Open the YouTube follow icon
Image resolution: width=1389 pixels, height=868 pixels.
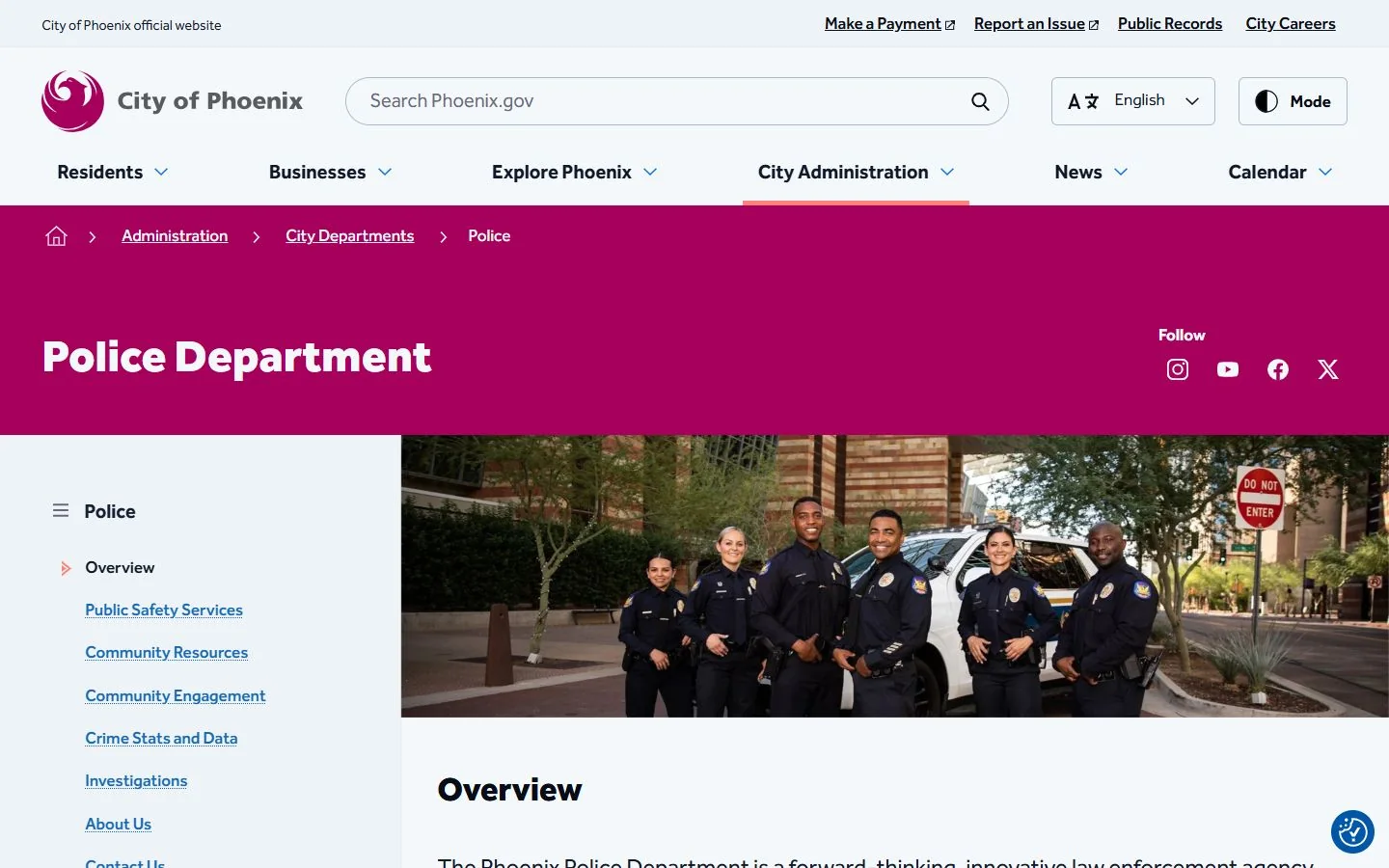[1228, 369]
